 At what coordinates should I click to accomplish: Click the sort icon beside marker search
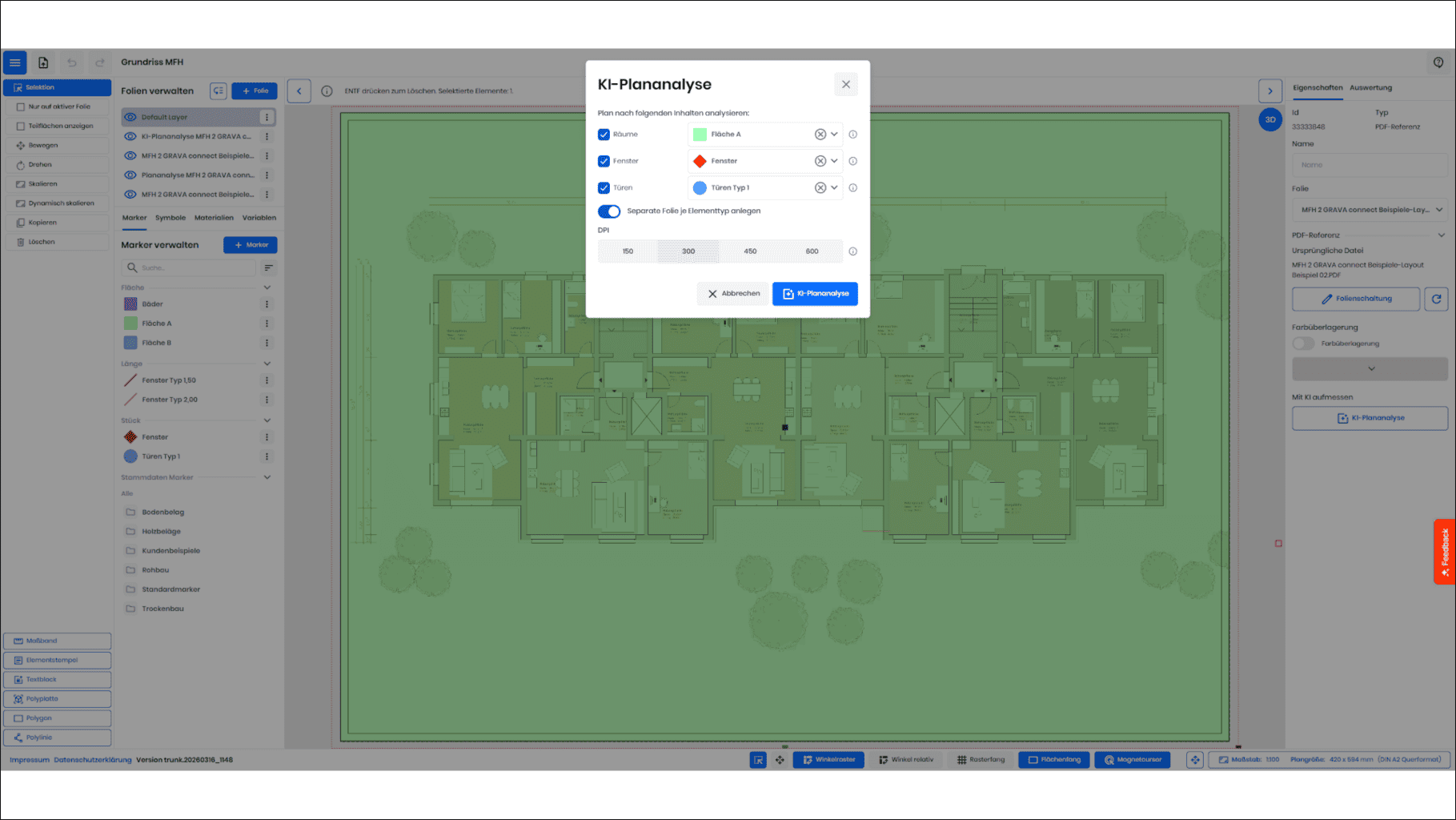268,268
